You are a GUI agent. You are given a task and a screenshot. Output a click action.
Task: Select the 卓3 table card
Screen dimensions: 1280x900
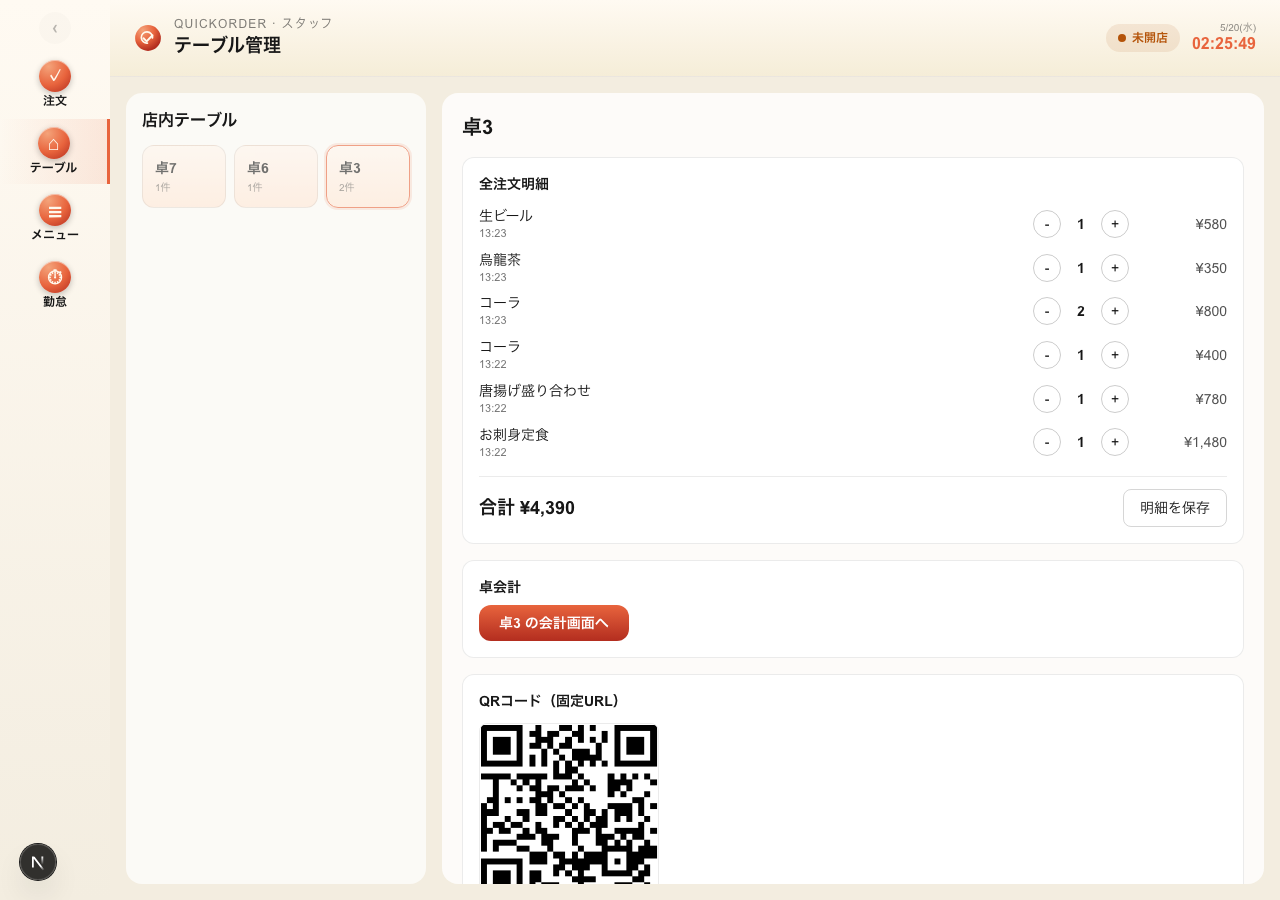coord(368,177)
